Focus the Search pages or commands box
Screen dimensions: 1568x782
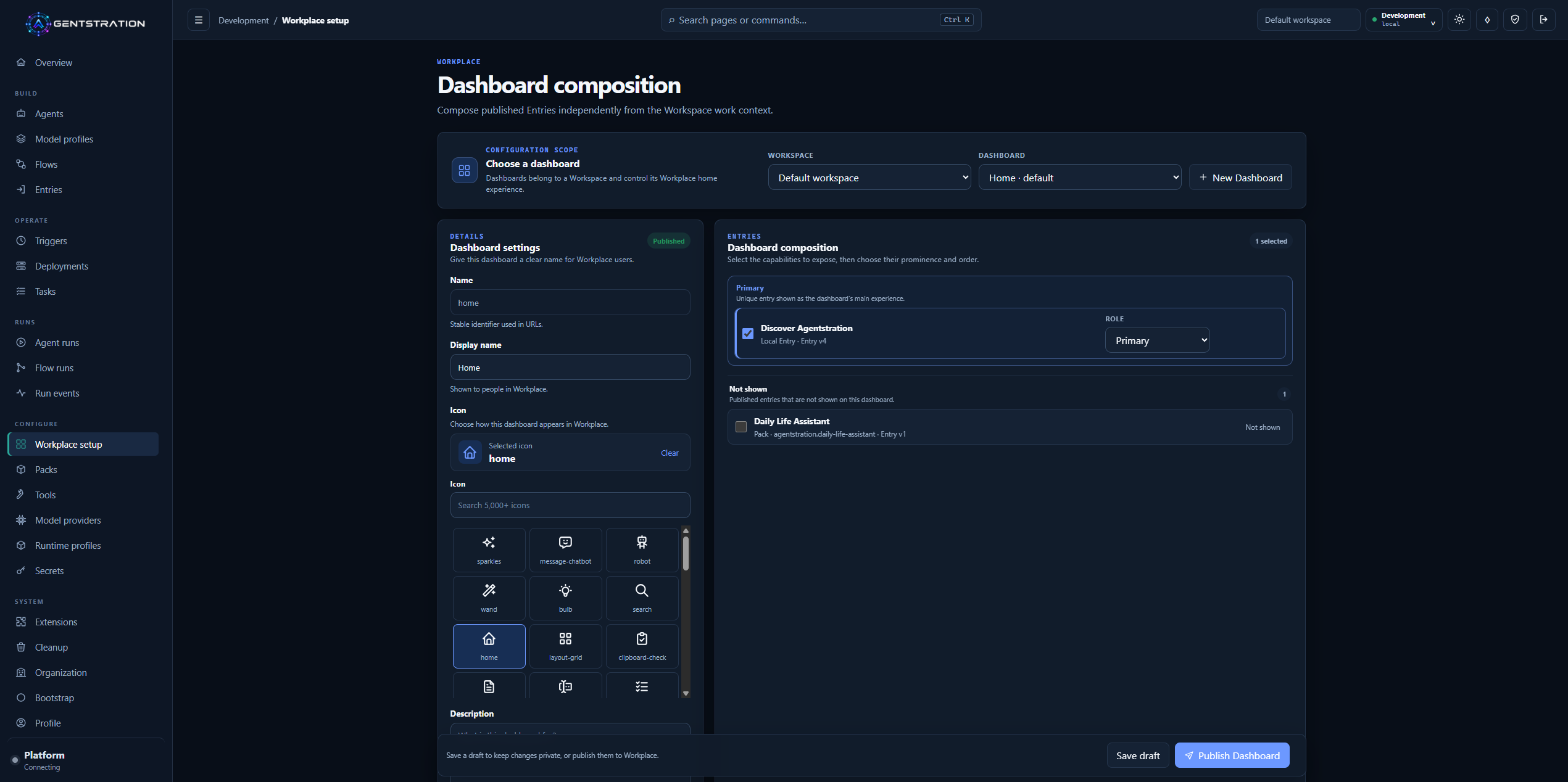point(821,20)
